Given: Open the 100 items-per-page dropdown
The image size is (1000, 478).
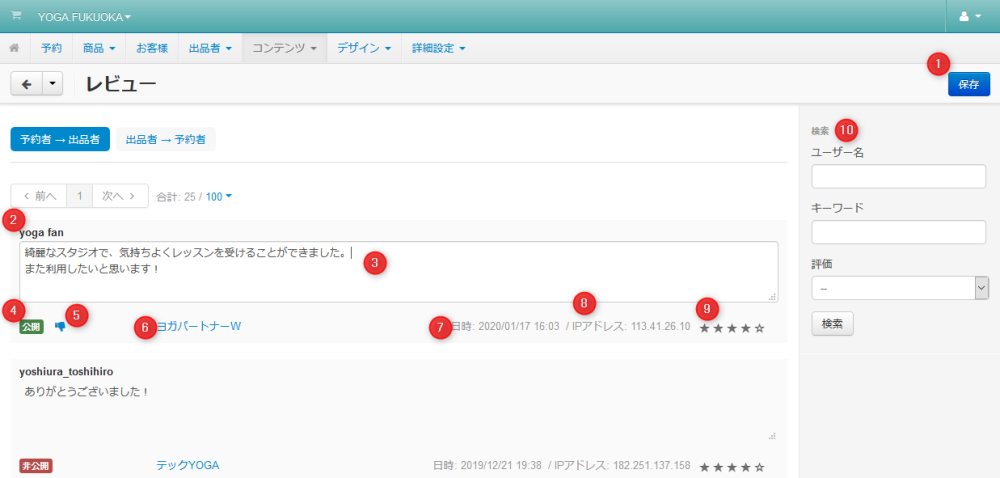Looking at the screenshot, I should [219, 197].
